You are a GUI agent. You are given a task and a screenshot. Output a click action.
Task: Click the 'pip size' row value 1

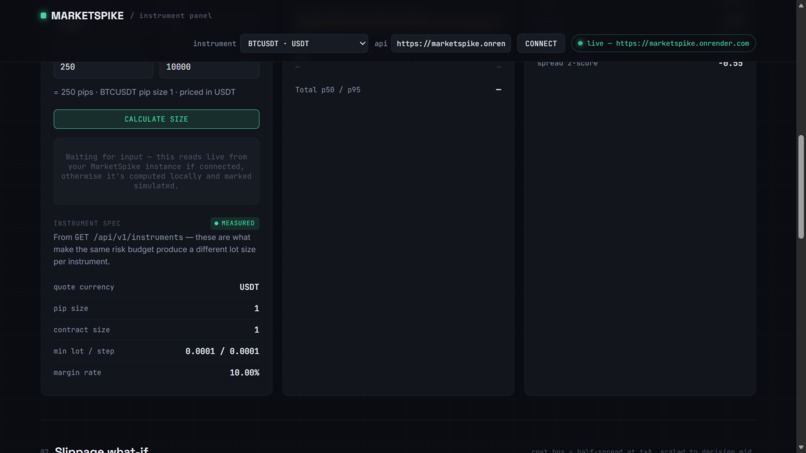257,309
